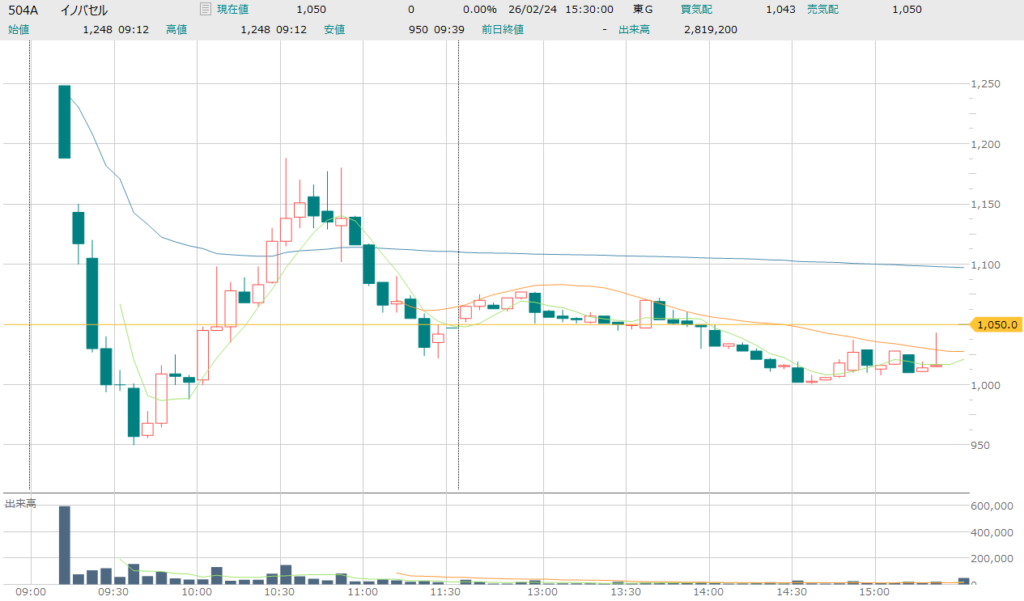
Task: Click the 11:30 time axis label
Action: 445,592
